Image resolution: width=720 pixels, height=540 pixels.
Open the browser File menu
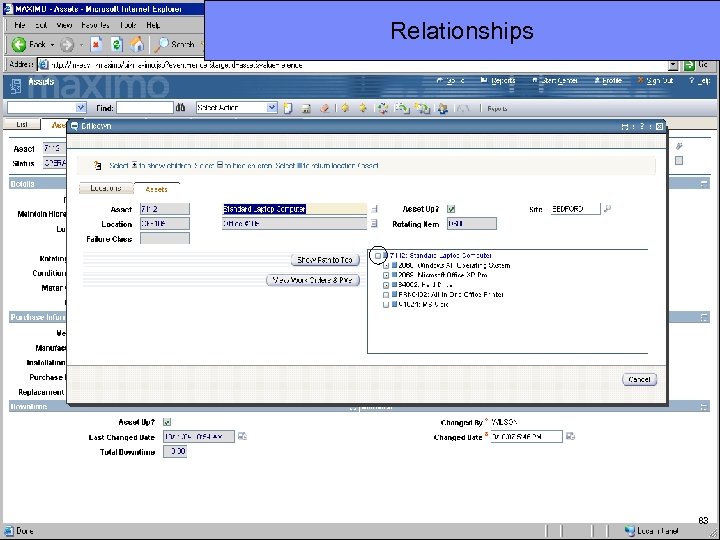[x=20, y=25]
